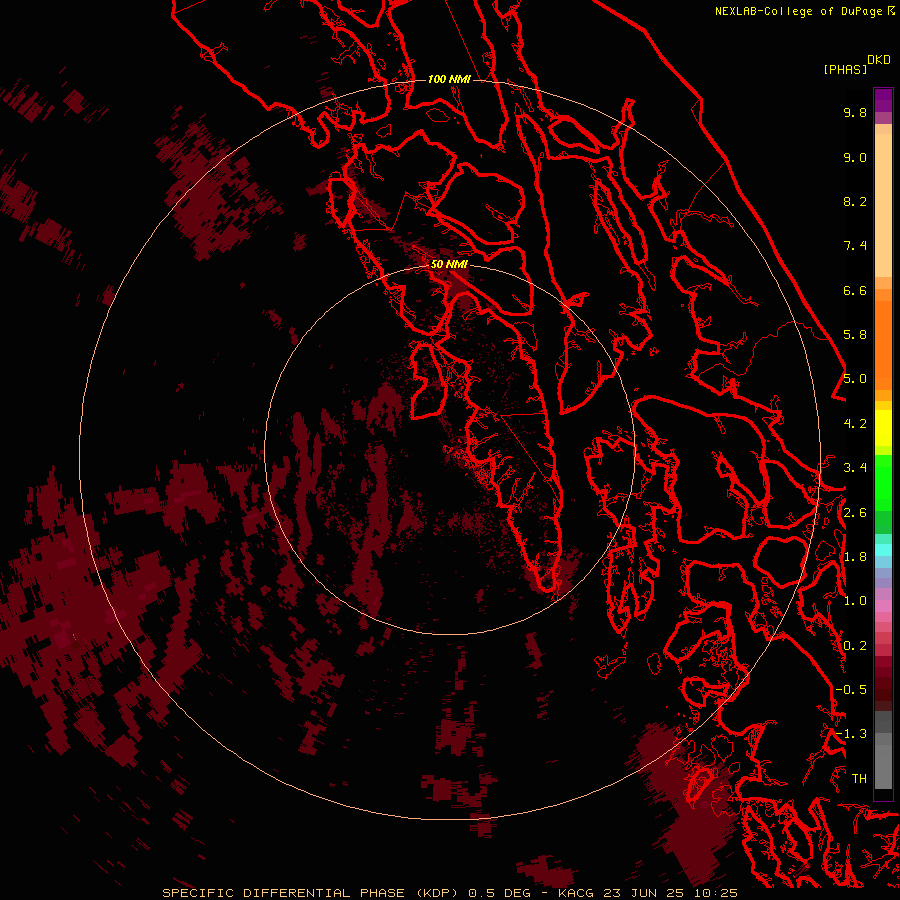
Task: Click the yellow segment of color bar
Action: click(883, 428)
